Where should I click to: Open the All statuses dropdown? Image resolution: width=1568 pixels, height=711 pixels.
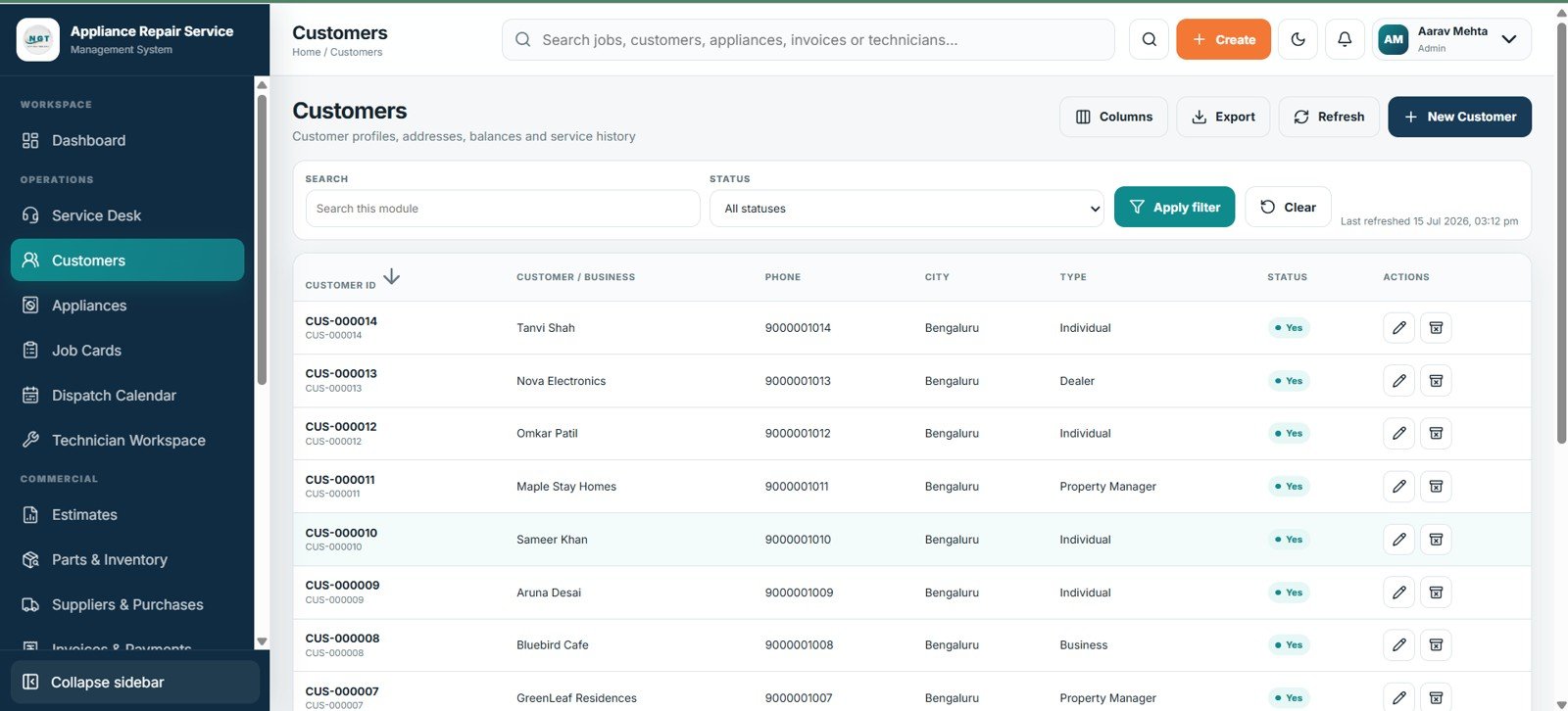coord(906,209)
